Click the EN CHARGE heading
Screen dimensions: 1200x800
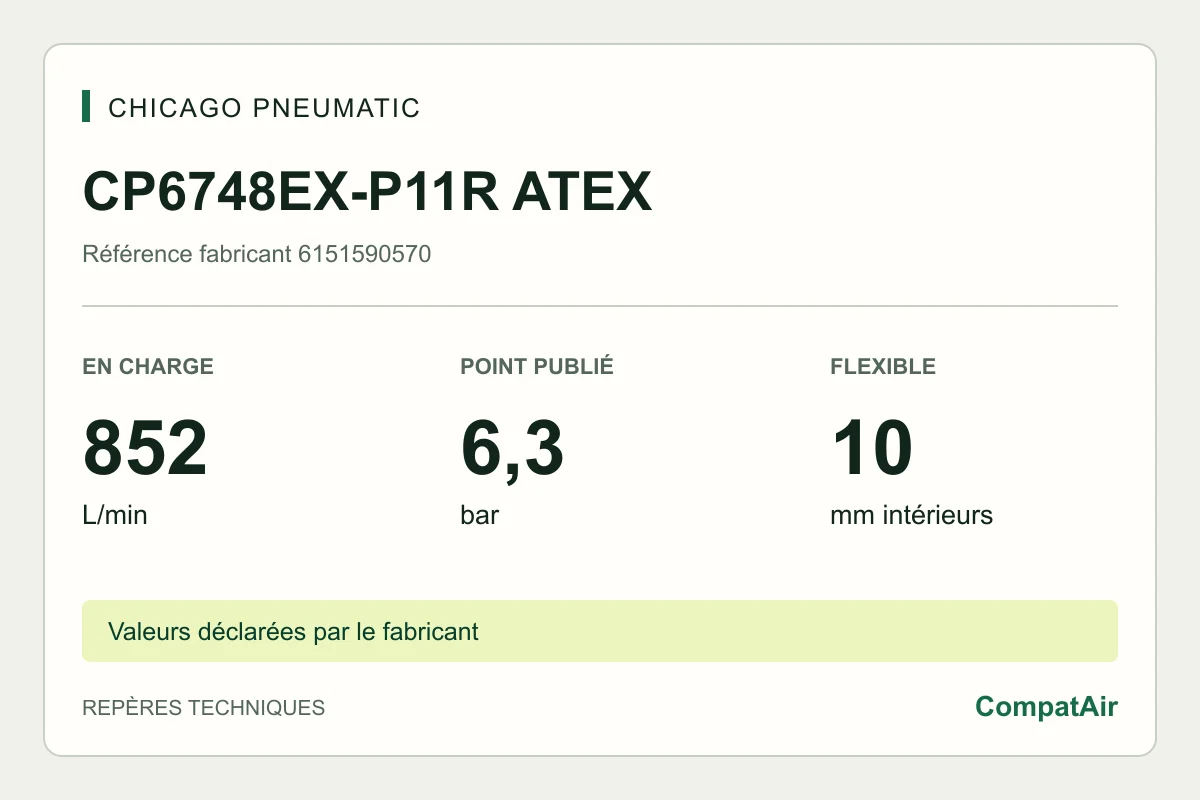pyautogui.click(x=148, y=366)
